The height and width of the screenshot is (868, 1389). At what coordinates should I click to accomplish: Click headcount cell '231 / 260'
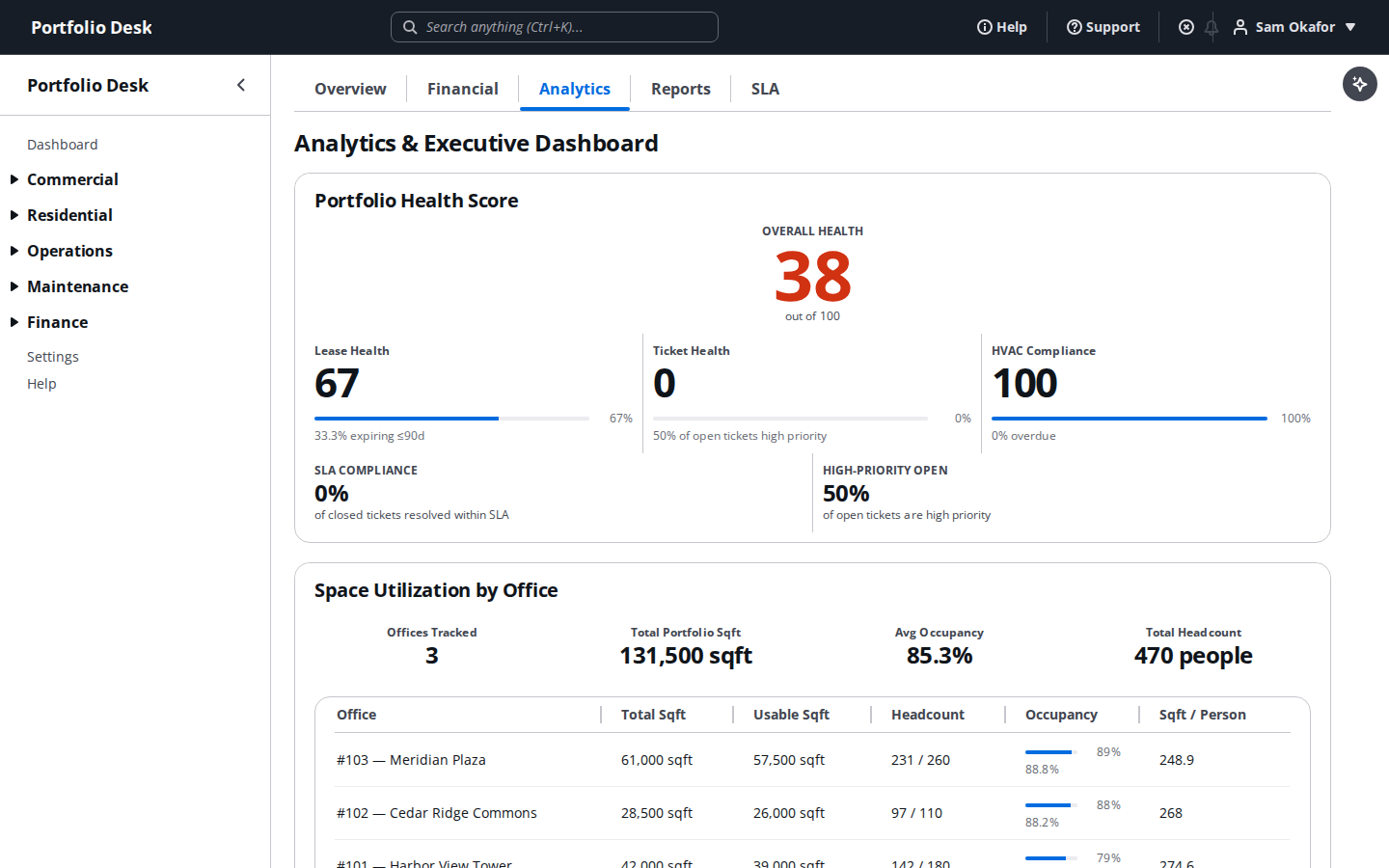tap(920, 760)
